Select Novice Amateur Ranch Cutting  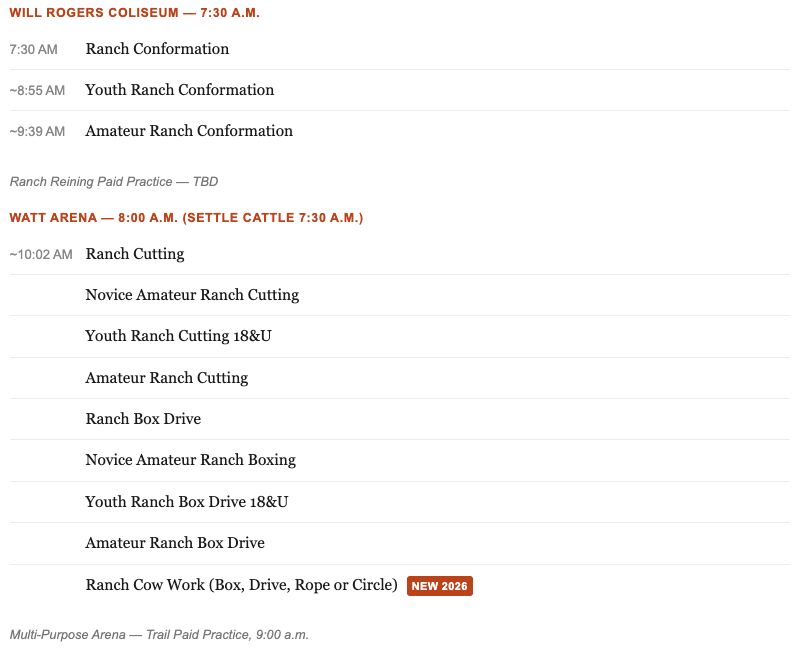[x=400, y=295]
